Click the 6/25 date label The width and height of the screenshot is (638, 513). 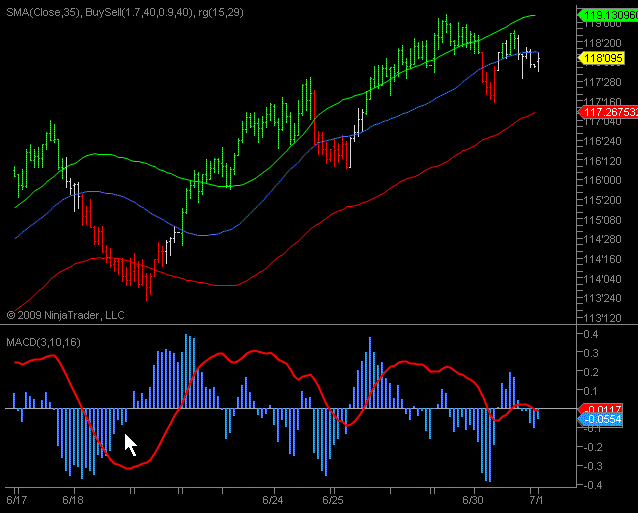click(x=333, y=497)
